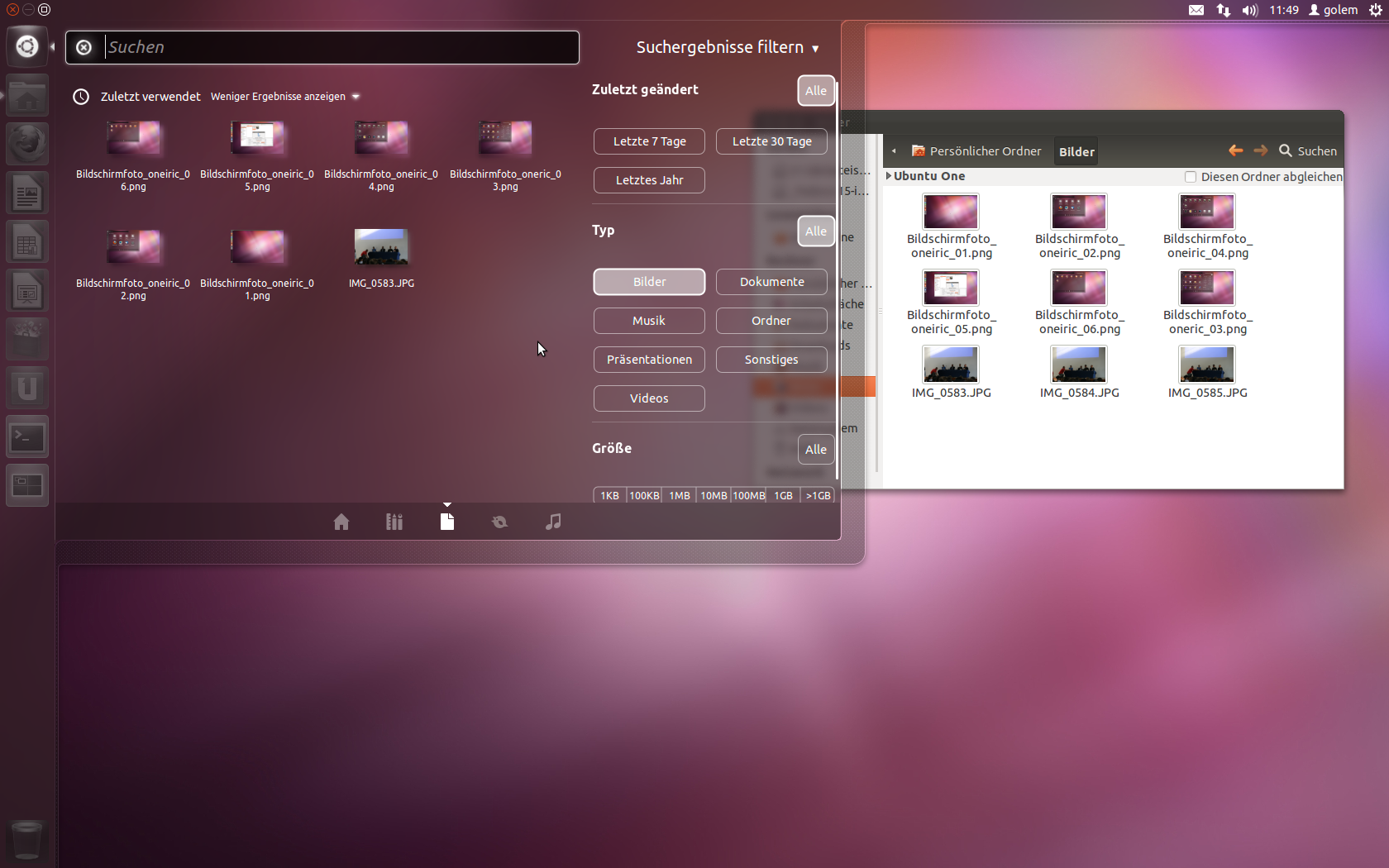Expand the "Suchergebnisse filtern" dropdown

[728, 47]
